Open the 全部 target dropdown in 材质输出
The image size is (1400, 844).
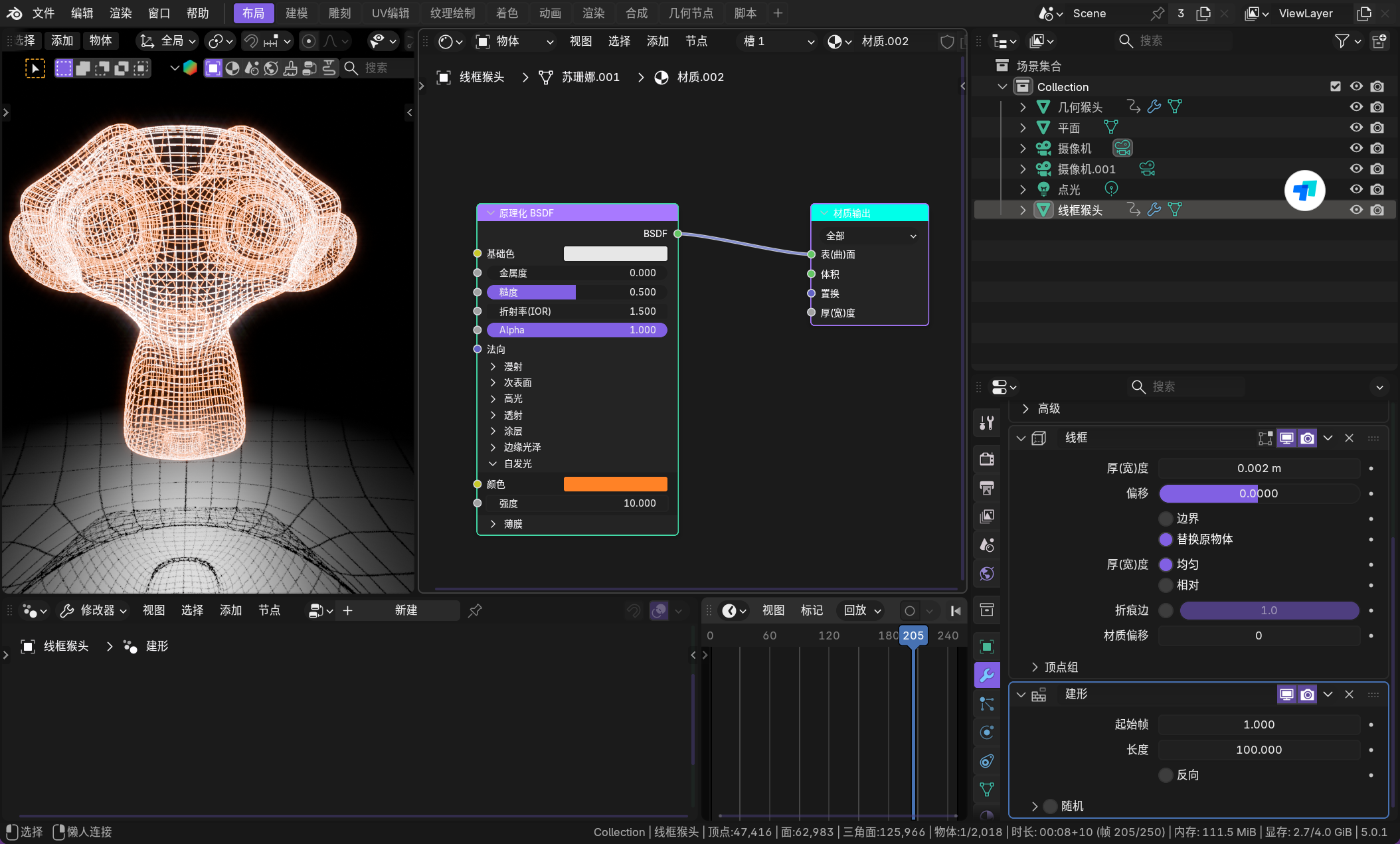point(869,236)
